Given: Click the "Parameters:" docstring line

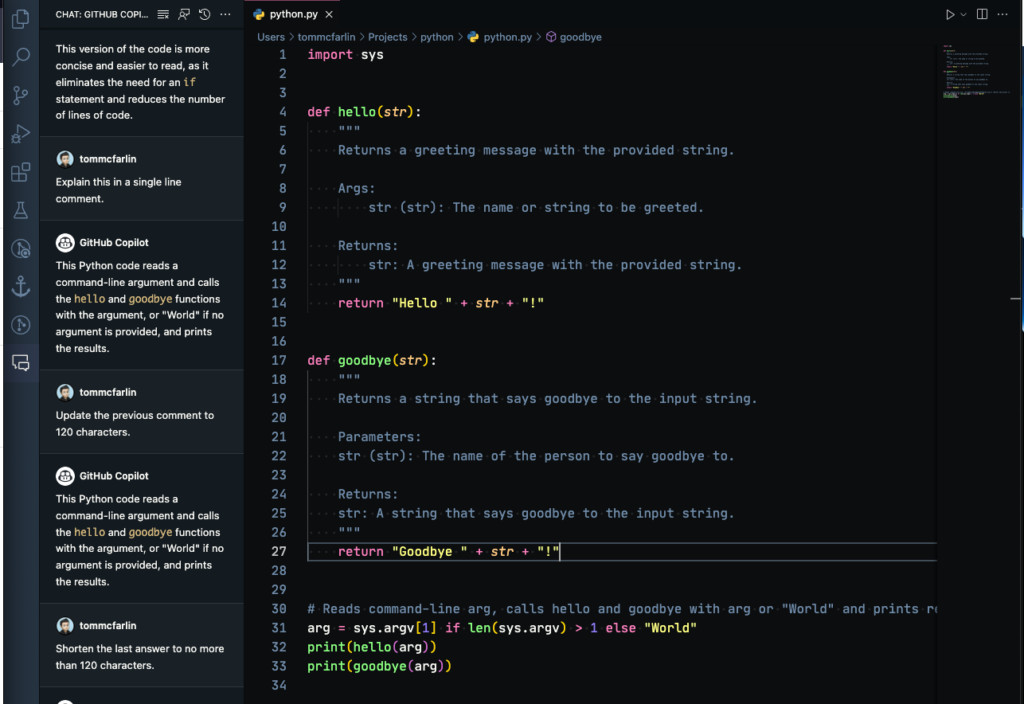Looking at the screenshot, I should (379, 437).
